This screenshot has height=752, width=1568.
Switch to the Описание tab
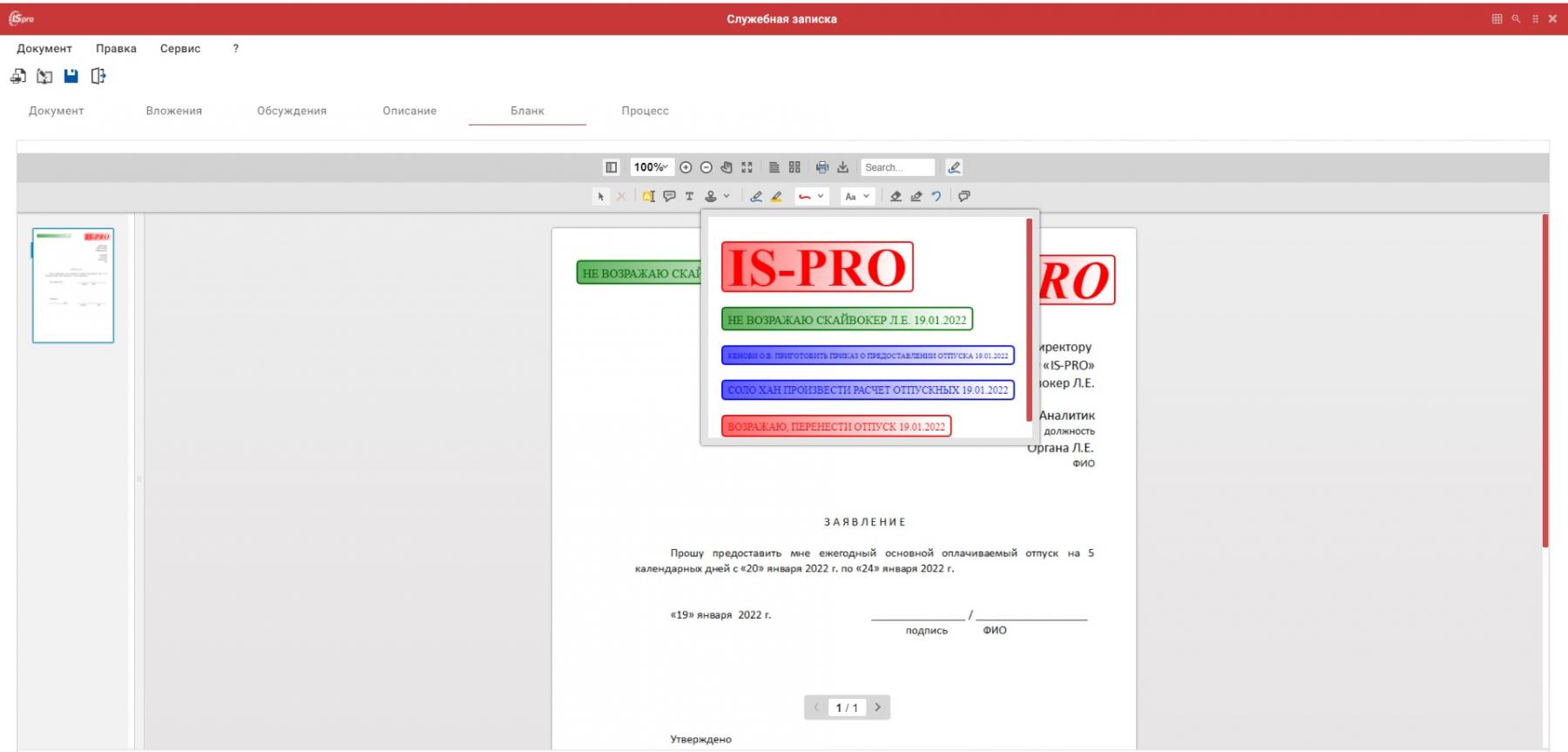coord(409,111)
